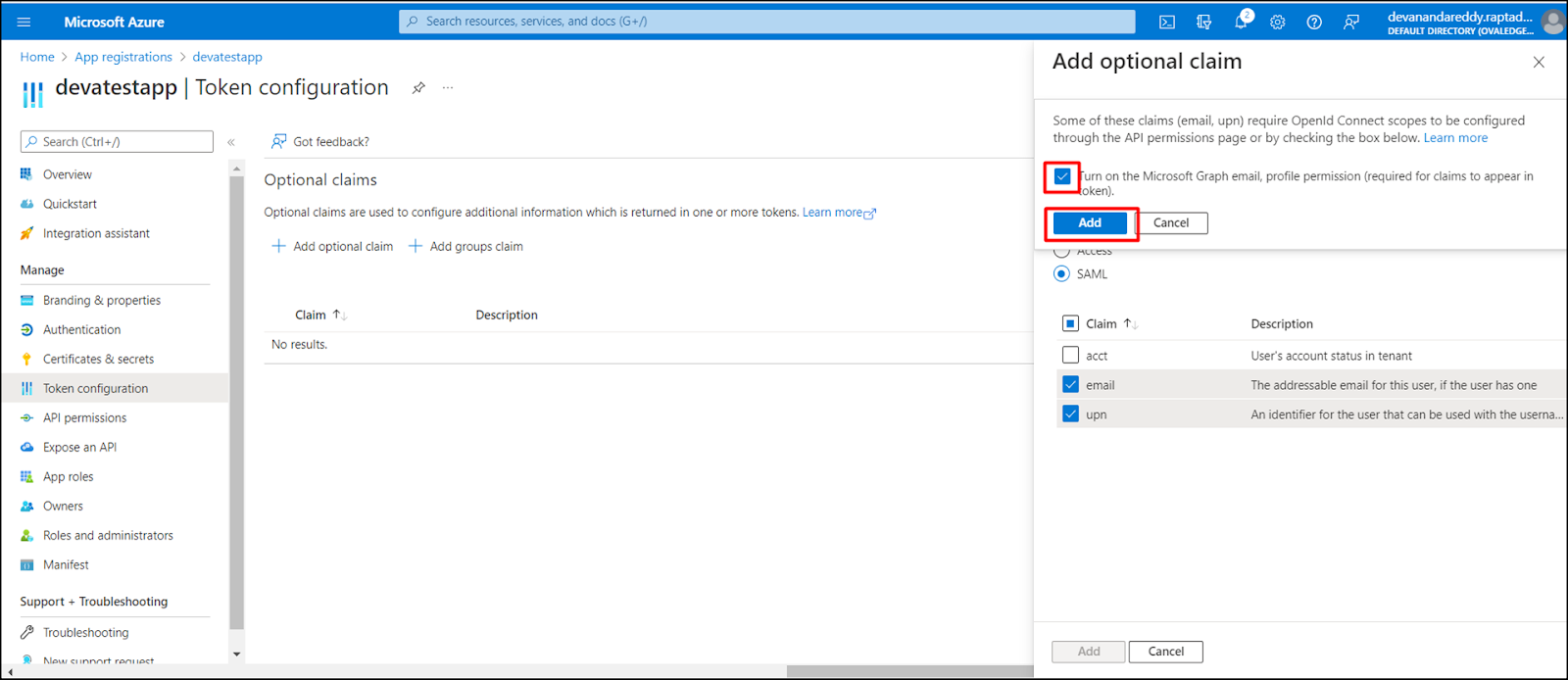Uncheck the upn claim checkbox
This screenshot has height=680, width=1568.
[x=1070, y=413]
